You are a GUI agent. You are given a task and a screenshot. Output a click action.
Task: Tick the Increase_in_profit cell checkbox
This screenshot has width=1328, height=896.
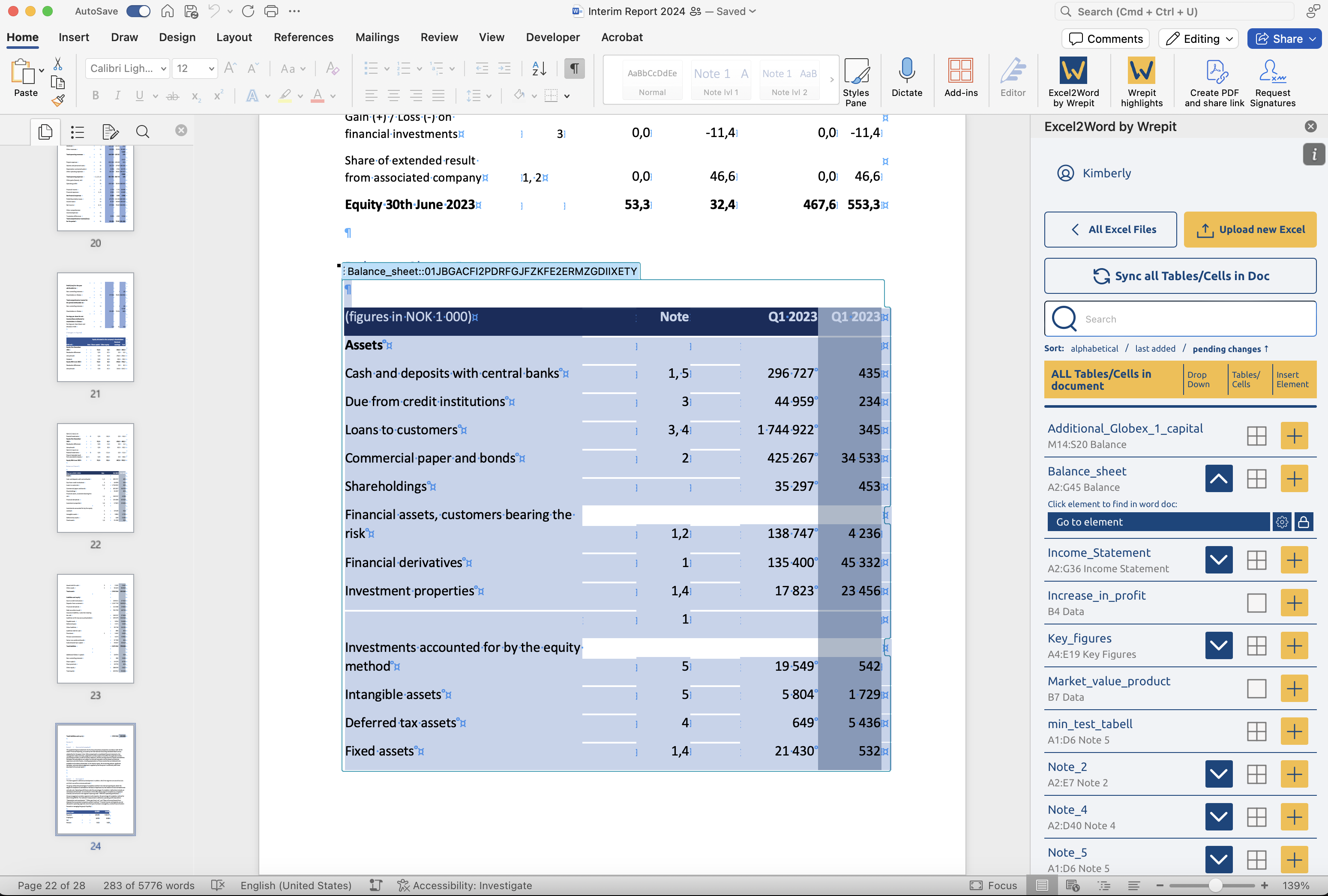coord(1256,603)
